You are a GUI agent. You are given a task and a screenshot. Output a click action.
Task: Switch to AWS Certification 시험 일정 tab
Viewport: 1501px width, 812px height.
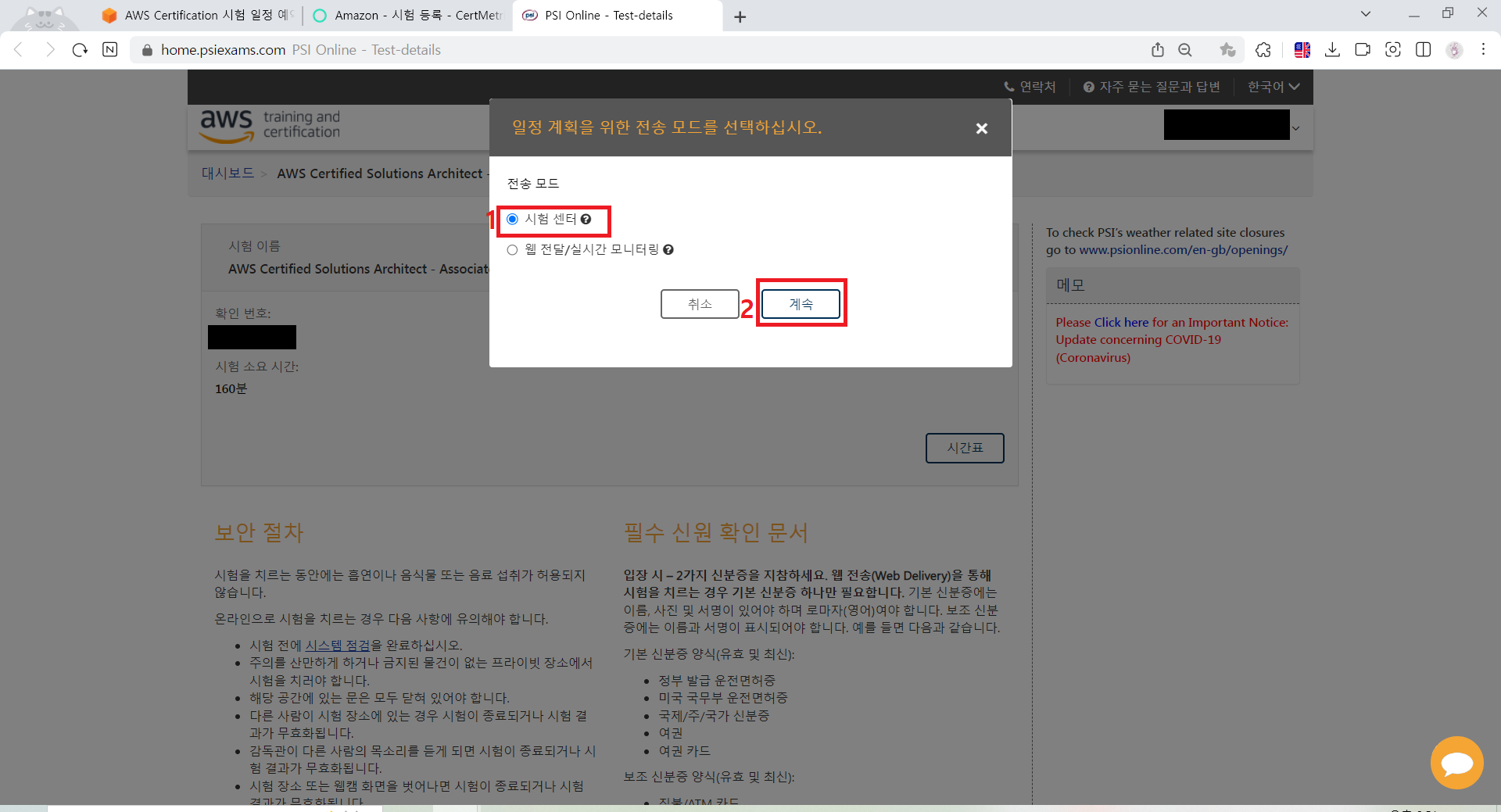click(199, 16)
